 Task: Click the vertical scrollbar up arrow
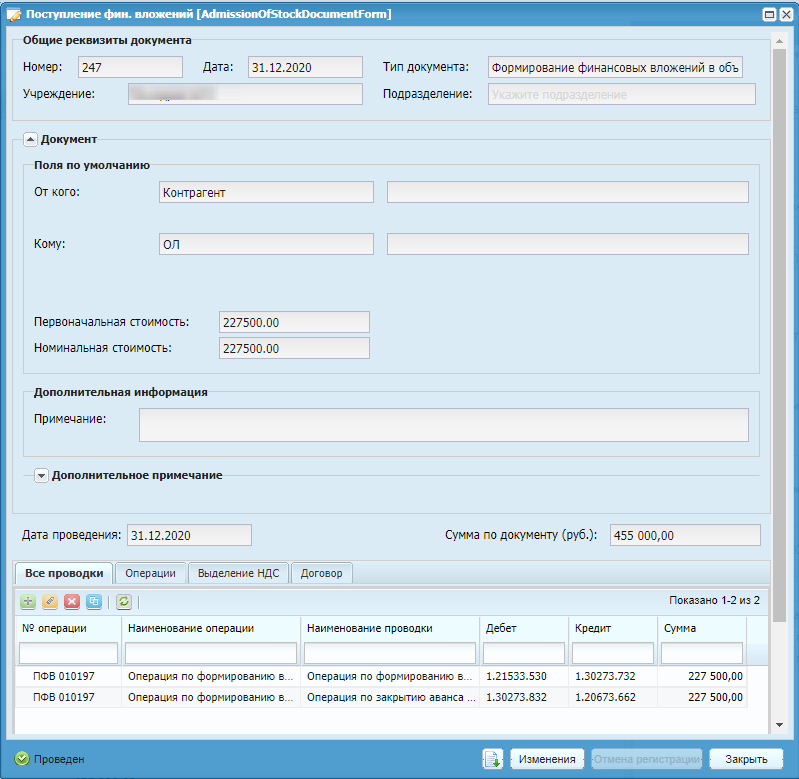click(x=779, y=41)
